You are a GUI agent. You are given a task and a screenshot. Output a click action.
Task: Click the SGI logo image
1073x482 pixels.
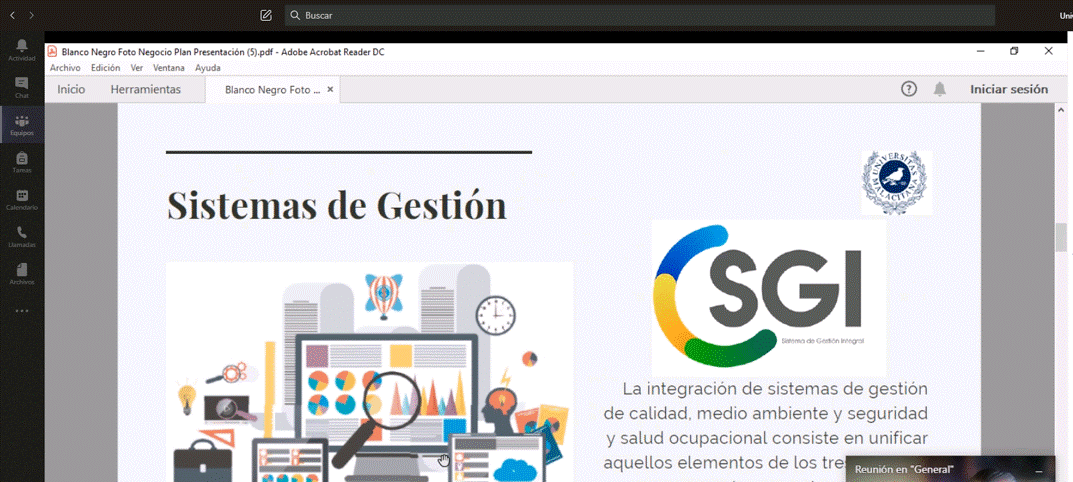pyautogui.click(x=768, y=297)
